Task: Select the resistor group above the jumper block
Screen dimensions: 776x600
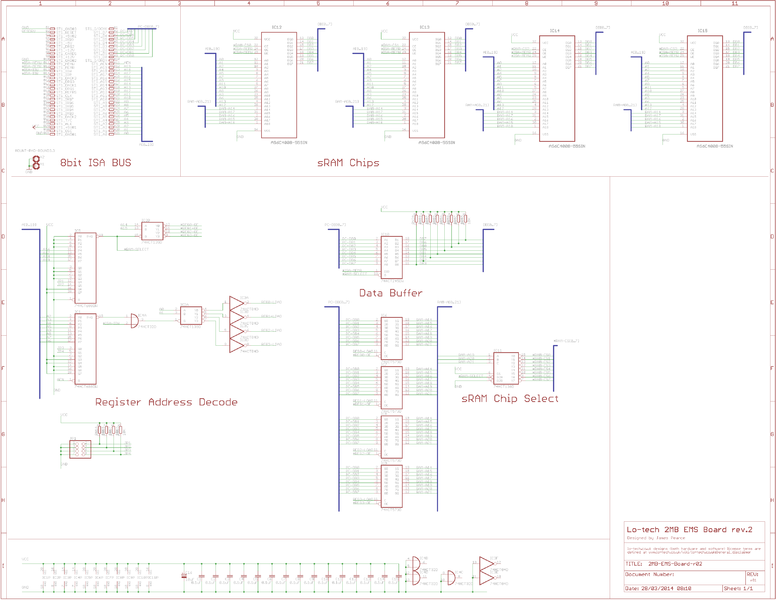Action: tap(110, 430)
